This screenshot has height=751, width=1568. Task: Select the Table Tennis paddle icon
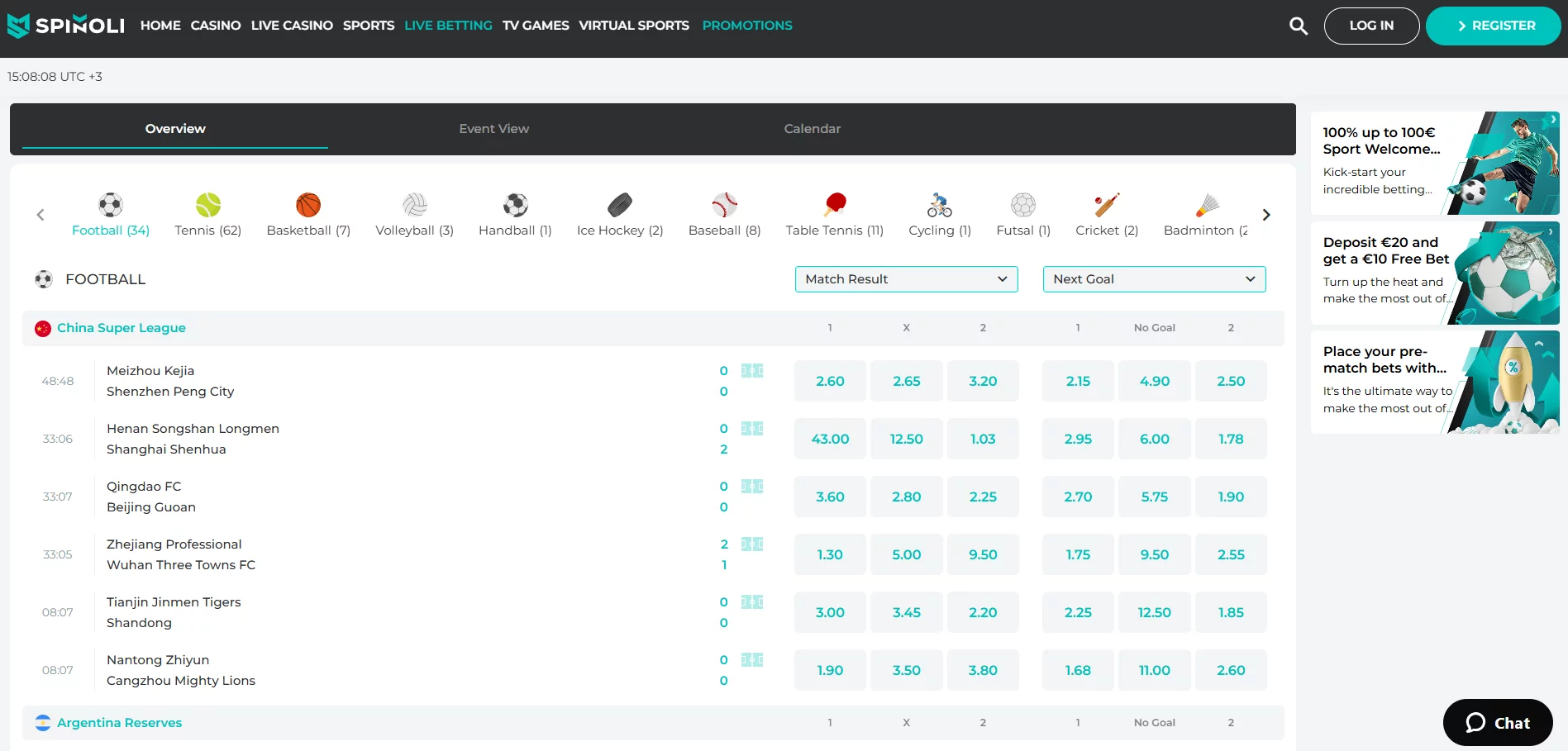pyautogui.click(x=835, y=204)
